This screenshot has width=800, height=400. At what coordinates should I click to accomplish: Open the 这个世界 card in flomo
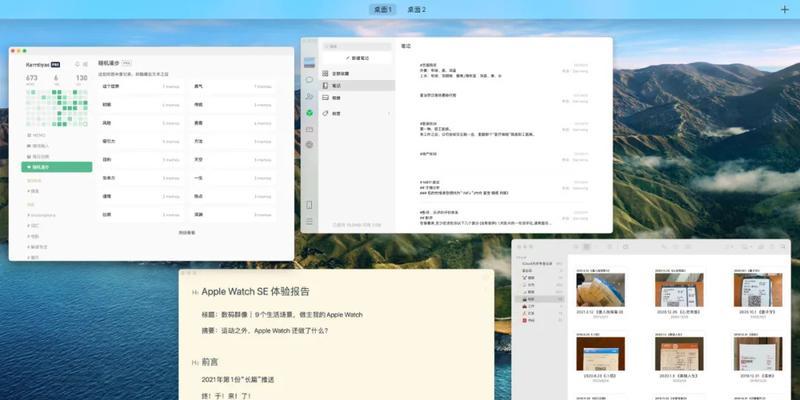141,87
